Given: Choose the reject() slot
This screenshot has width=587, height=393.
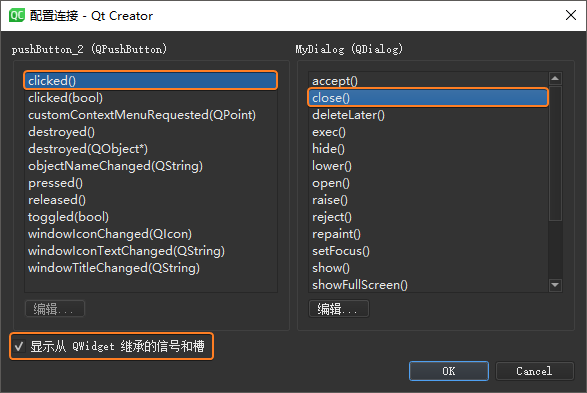Looking at the screenshot, I should [428, 217].
